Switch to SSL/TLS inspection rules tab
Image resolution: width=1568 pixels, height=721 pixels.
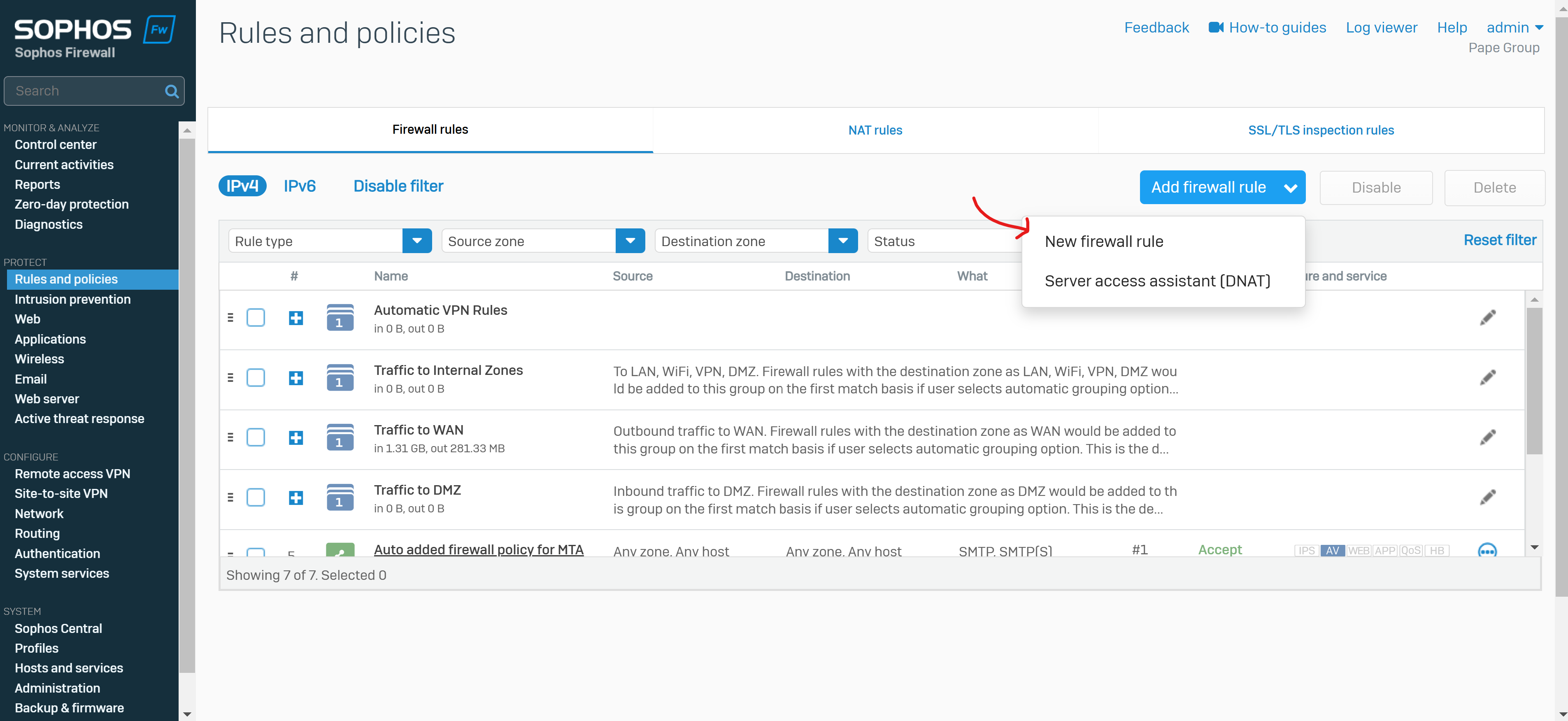(1321, 130)
